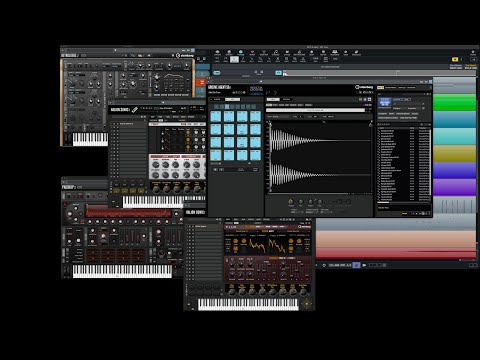This screenshot has width=480, height=360.
Task: Click the time display in Cubase transport bar
Action: [340, 265]
